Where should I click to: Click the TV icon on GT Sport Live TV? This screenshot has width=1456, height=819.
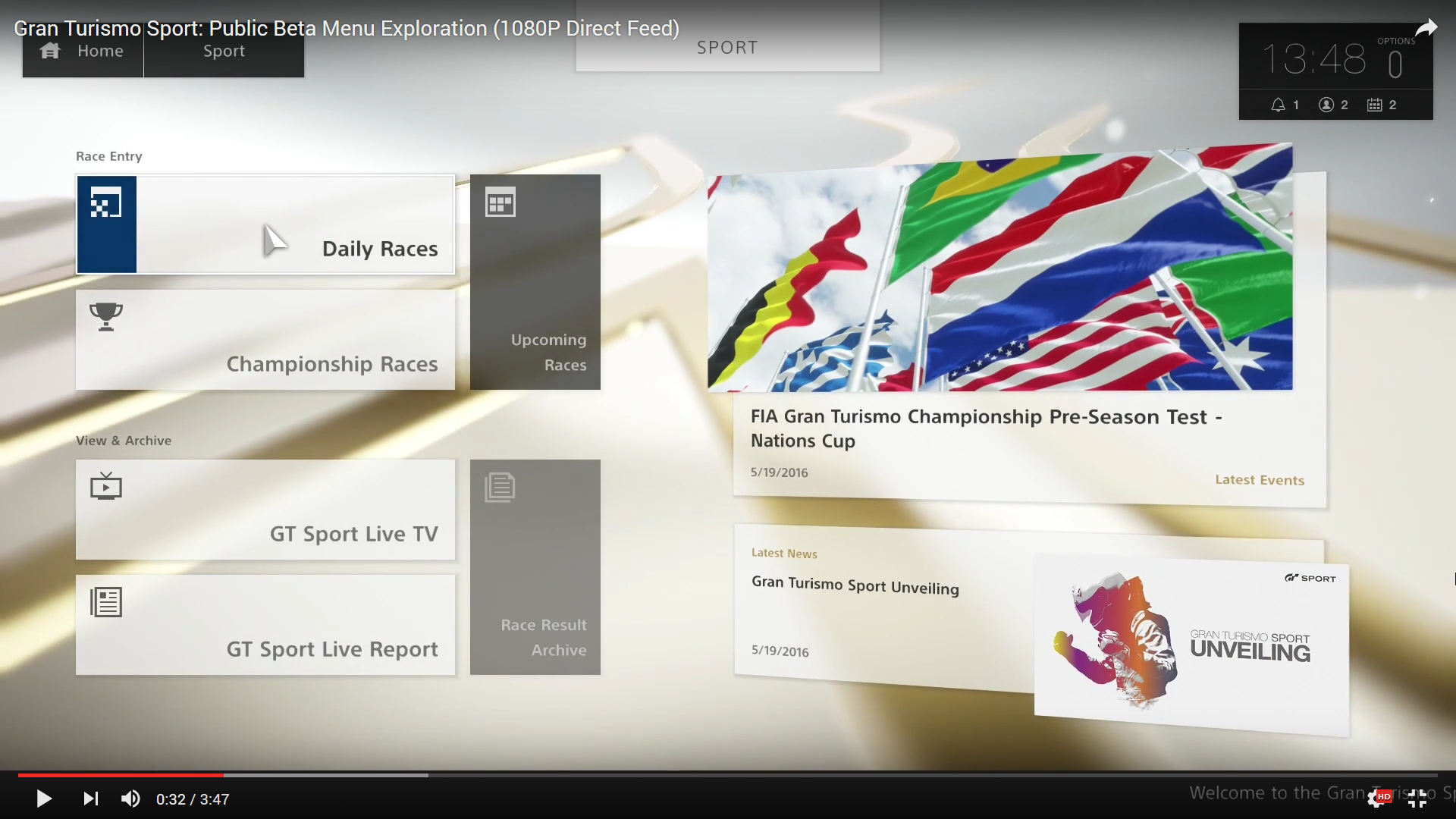[106, 486]
